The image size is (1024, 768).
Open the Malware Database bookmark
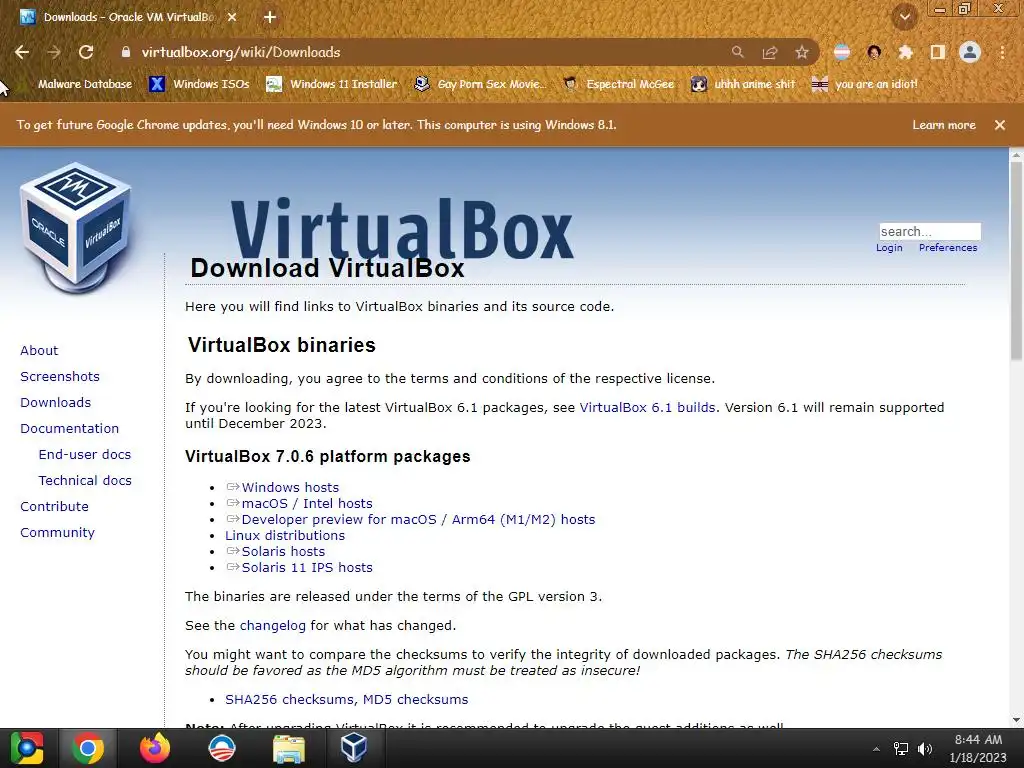tap(84, 84)
